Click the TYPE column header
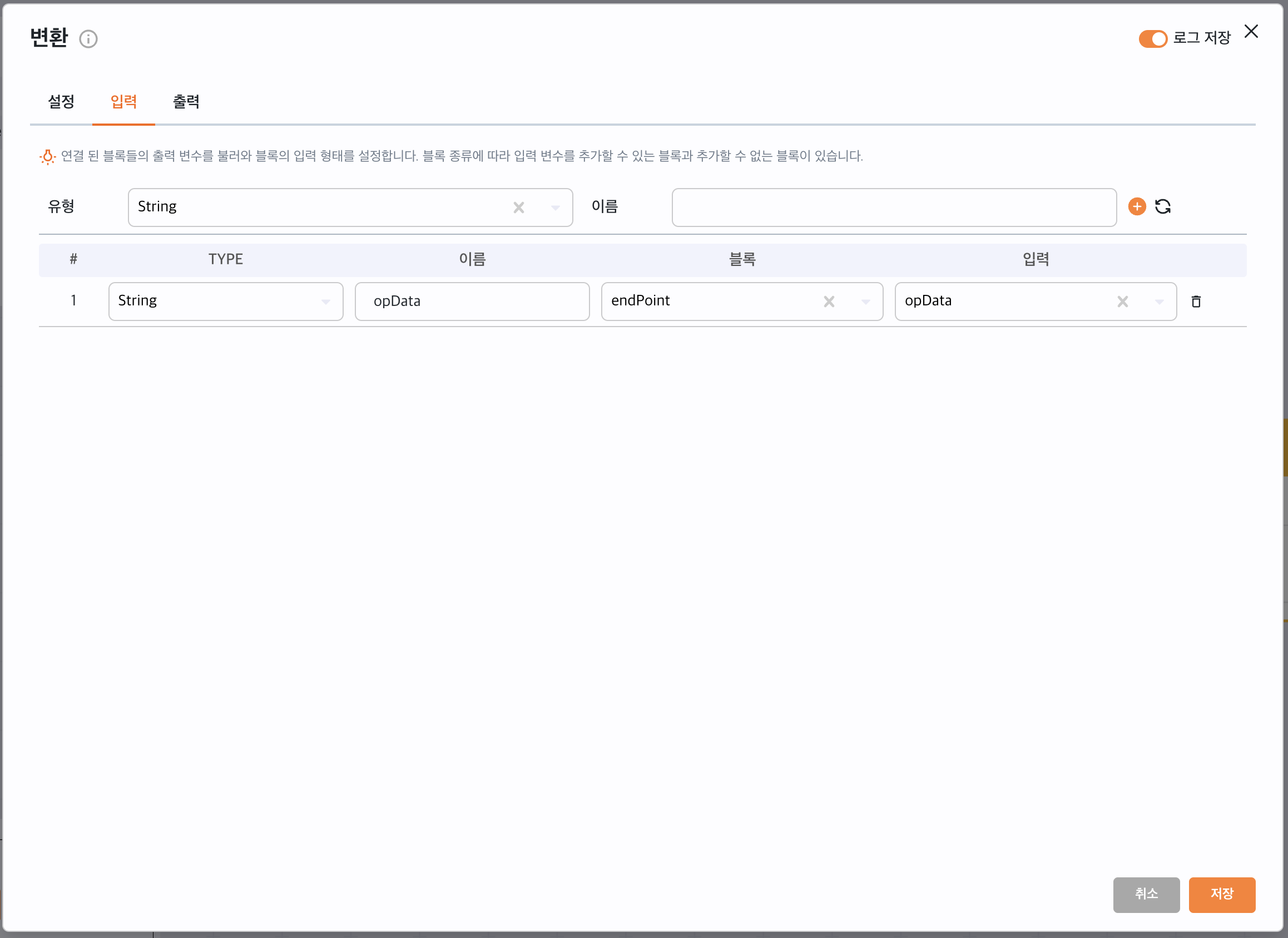1288x938 pixels. 225,259
